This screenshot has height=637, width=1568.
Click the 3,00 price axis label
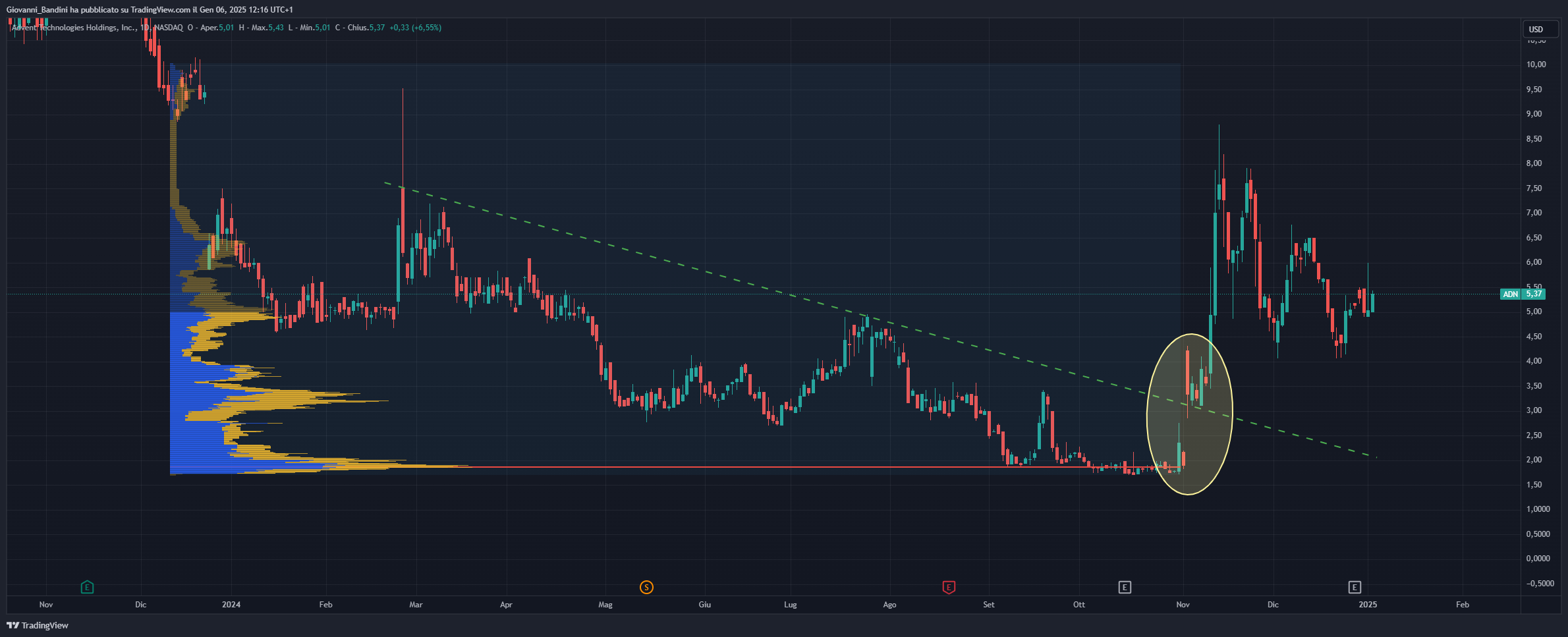[x=1534, y=410]
